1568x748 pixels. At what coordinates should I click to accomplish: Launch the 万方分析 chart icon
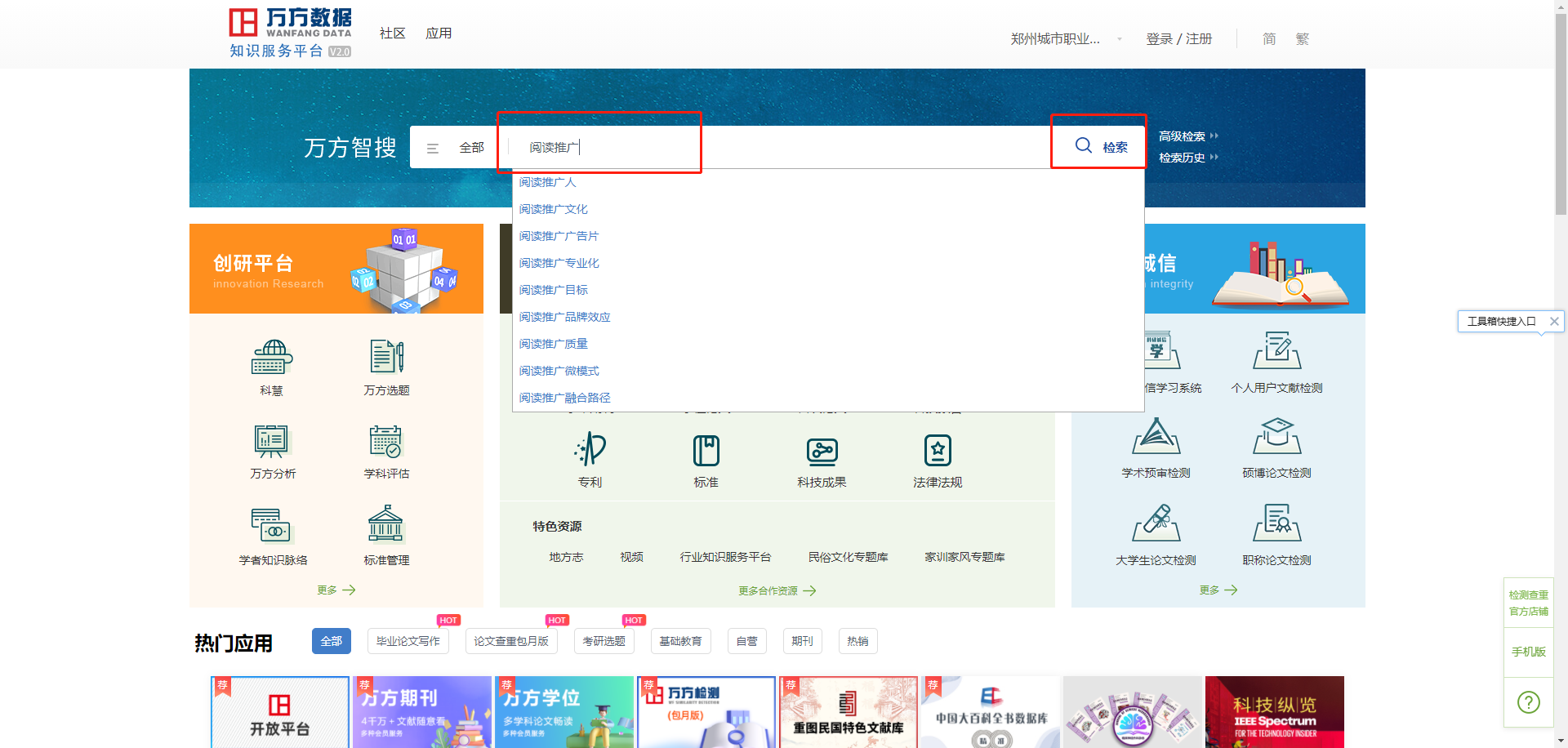coord(271,442)
